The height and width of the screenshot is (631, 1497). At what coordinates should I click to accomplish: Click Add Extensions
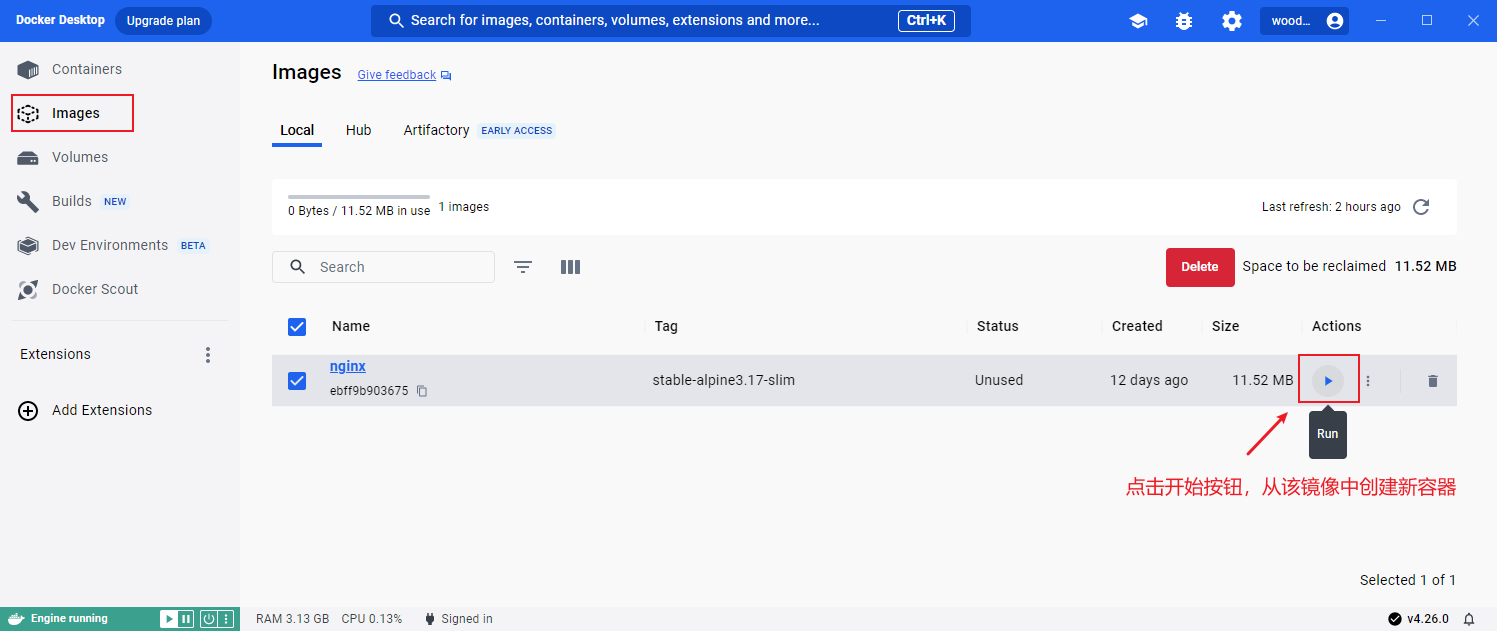click(86, 410)
